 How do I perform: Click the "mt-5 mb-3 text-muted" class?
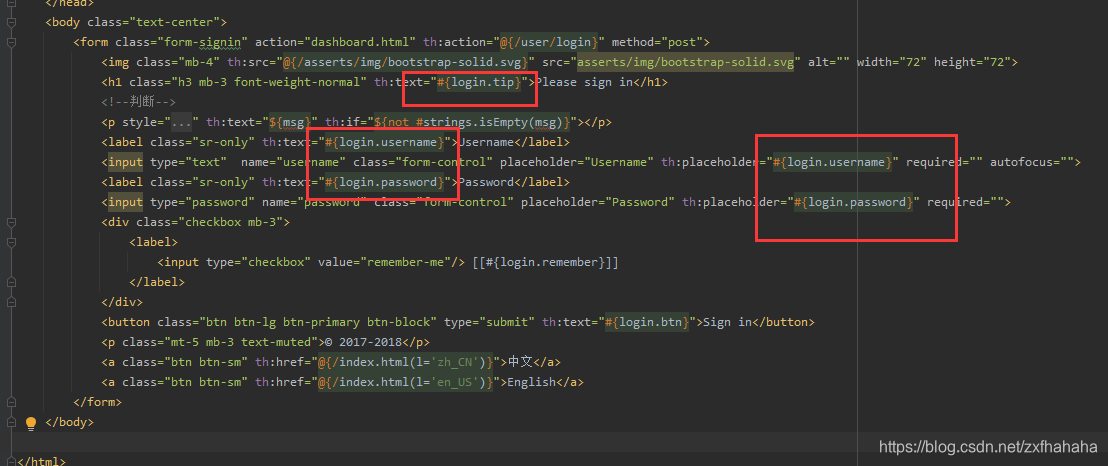(x=244, y=342)
